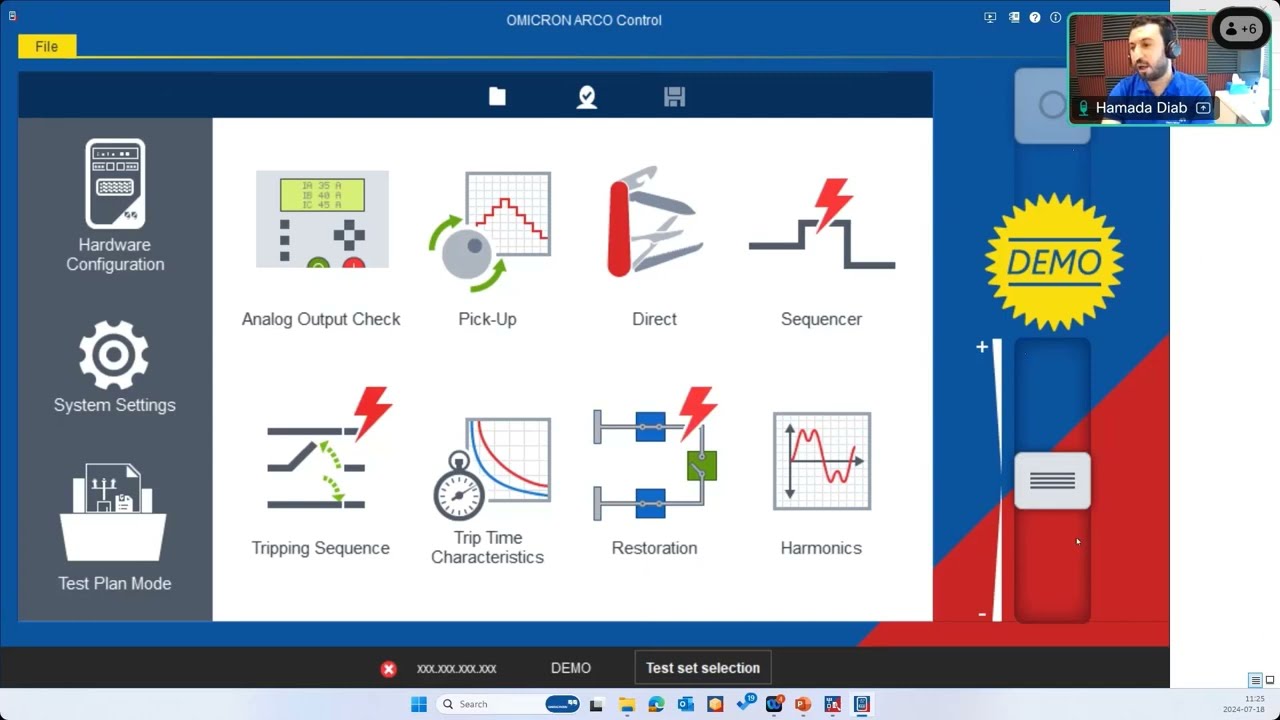Click the +6 participants button
Viewport: 1280px width, 720px height.
pyautogui.click(x=1241, y=29)
